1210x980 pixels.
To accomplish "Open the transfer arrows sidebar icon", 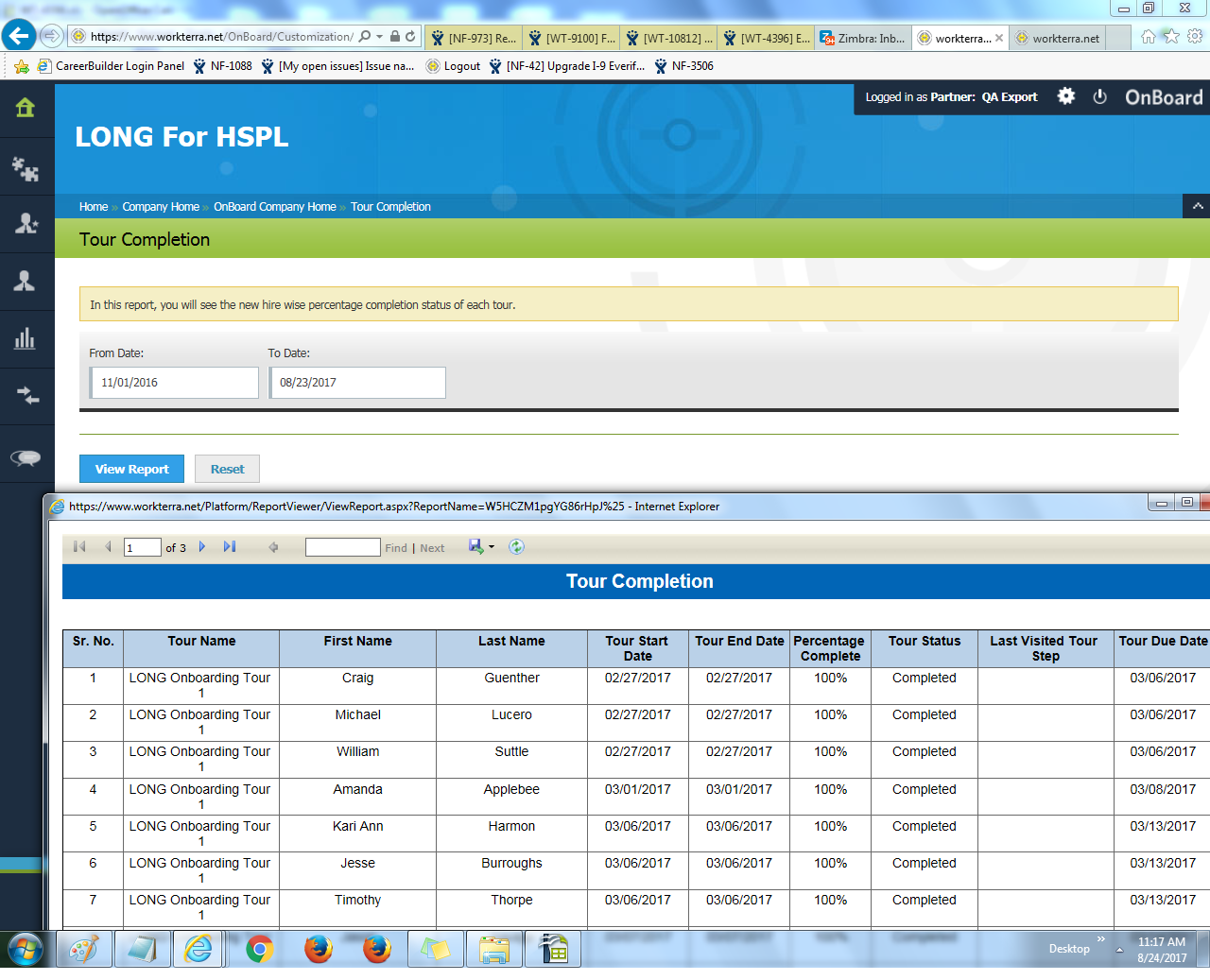I will [x=27, y=395].
